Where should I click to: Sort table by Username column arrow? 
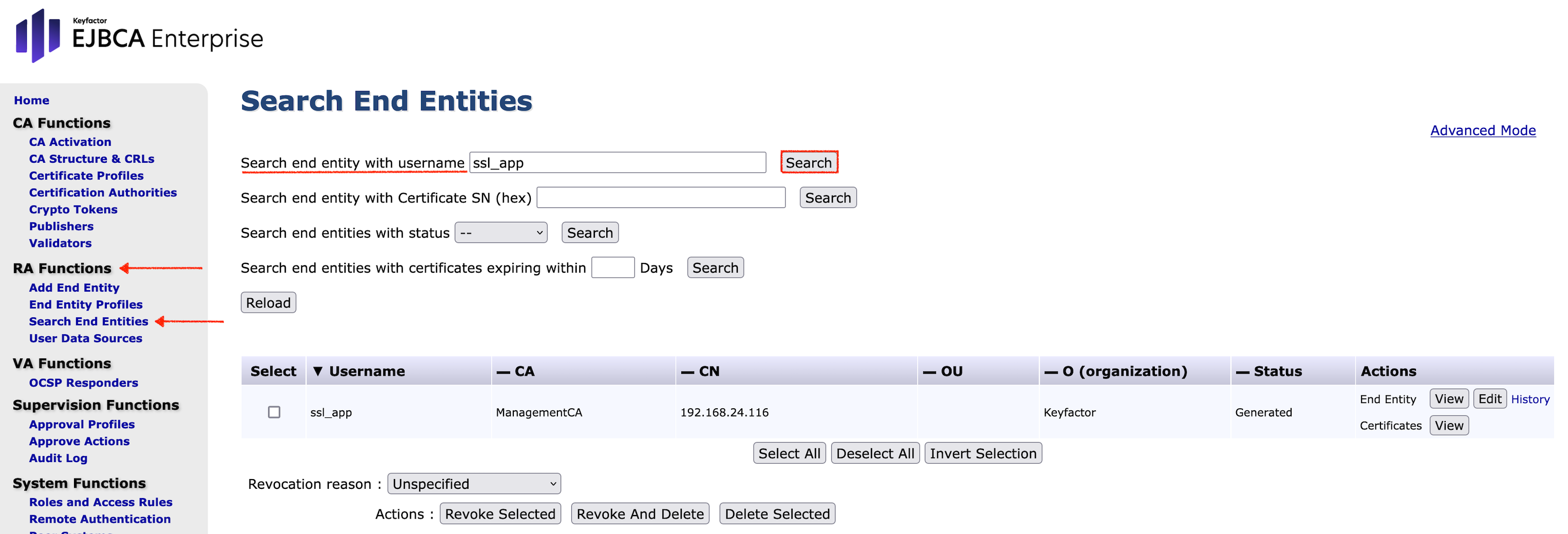(x=318, y=371)
